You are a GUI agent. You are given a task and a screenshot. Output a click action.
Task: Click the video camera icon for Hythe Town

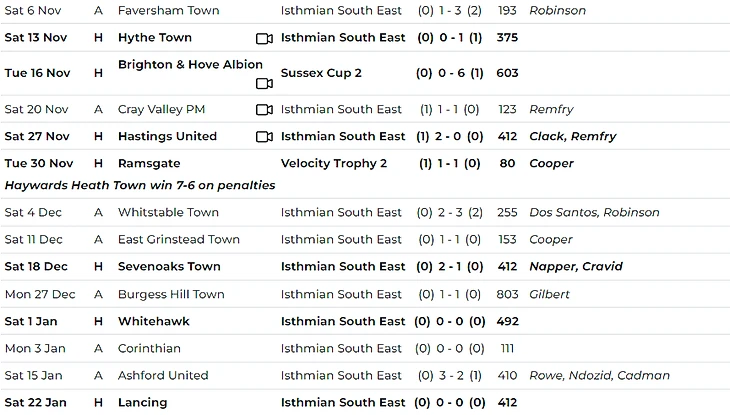point(264,38)
